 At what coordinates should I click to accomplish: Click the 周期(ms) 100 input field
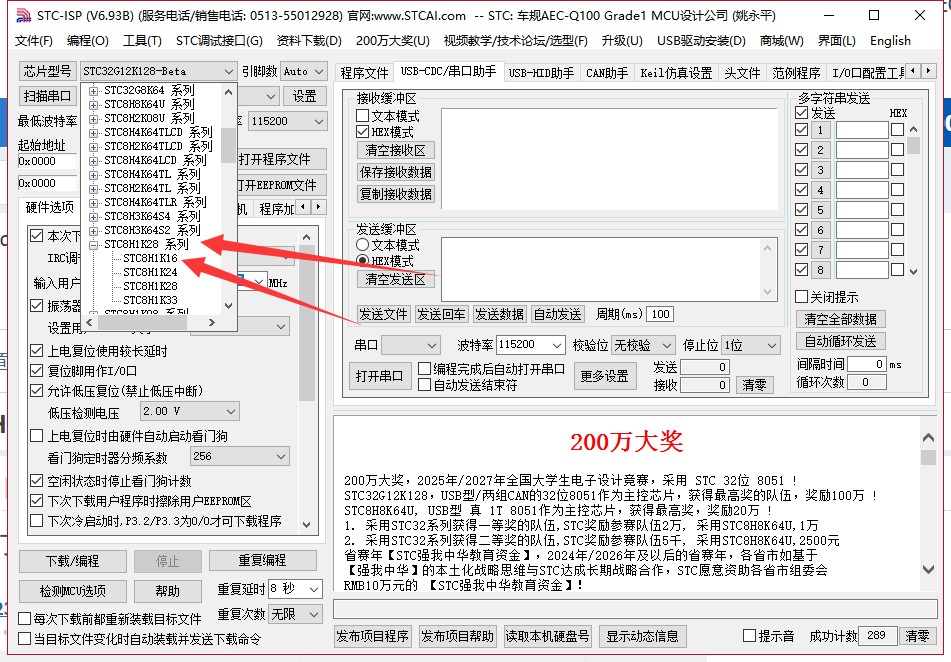pyautogui.click(x=660, y=314)
